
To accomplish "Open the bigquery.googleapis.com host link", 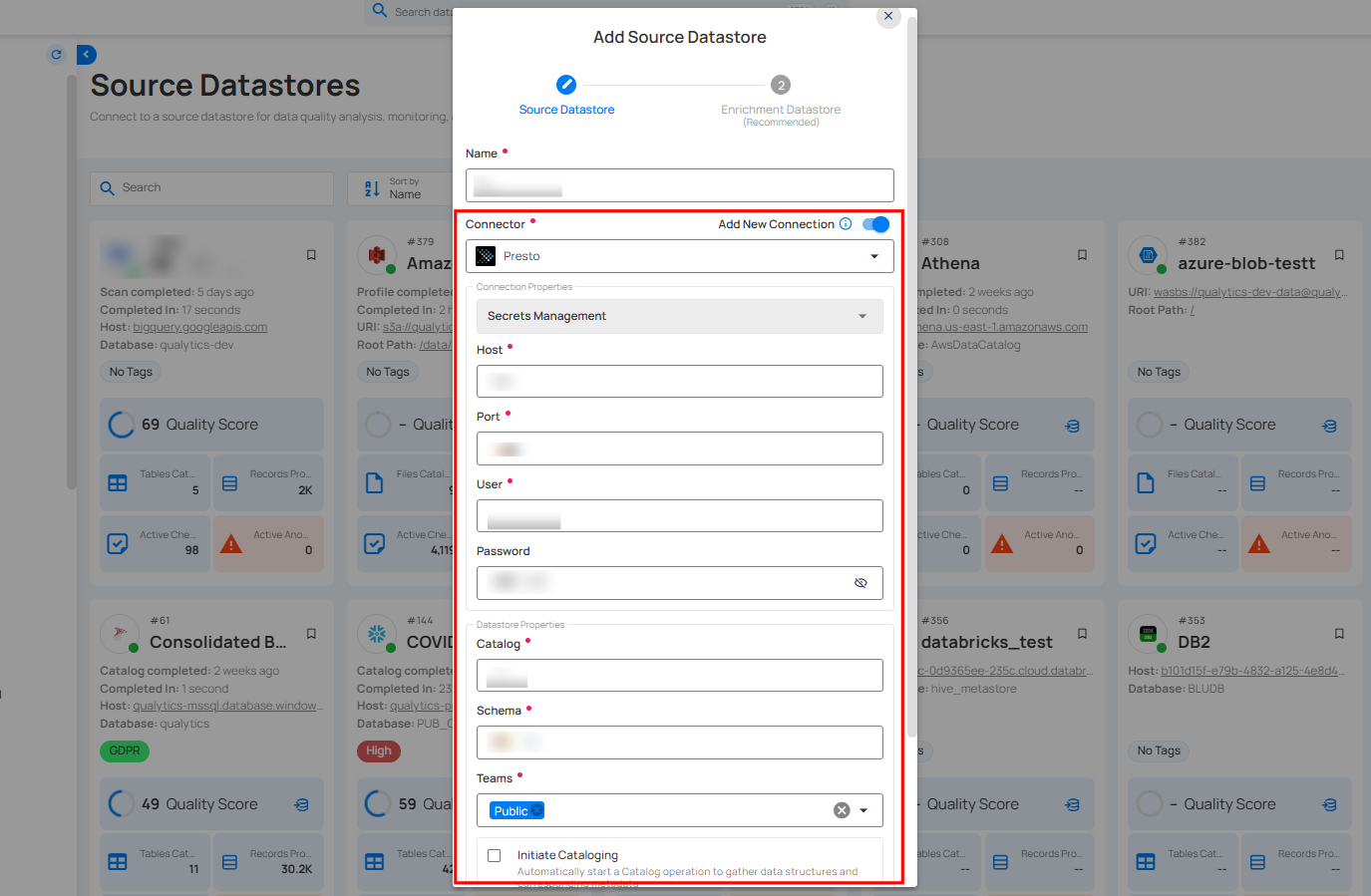I will tap(199, 327).
